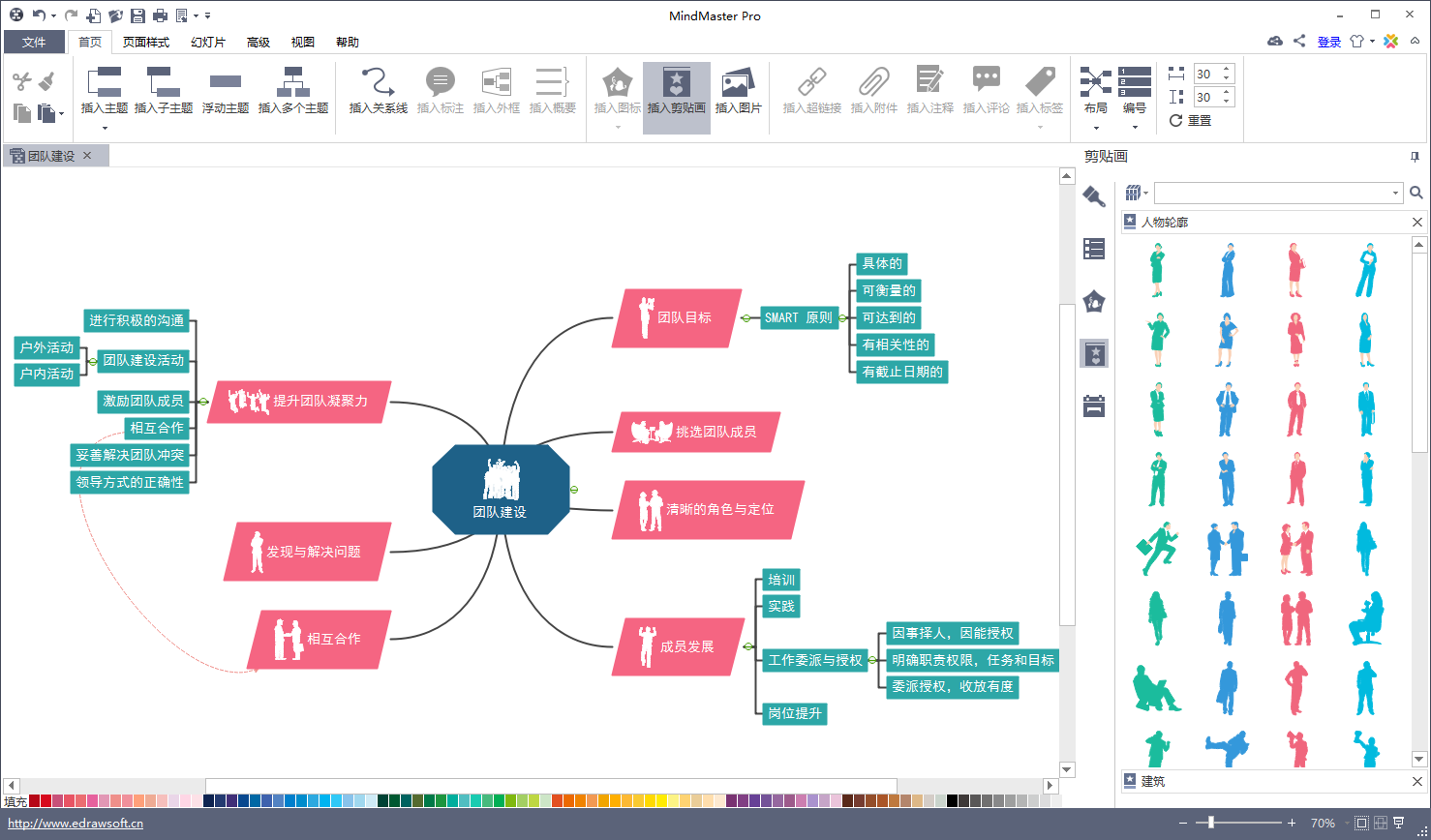This screenshot has height=840, width=1431.
Task: Pick the yellow swatch in color bar
Action: pyautogui.click(x=661, y=800)
